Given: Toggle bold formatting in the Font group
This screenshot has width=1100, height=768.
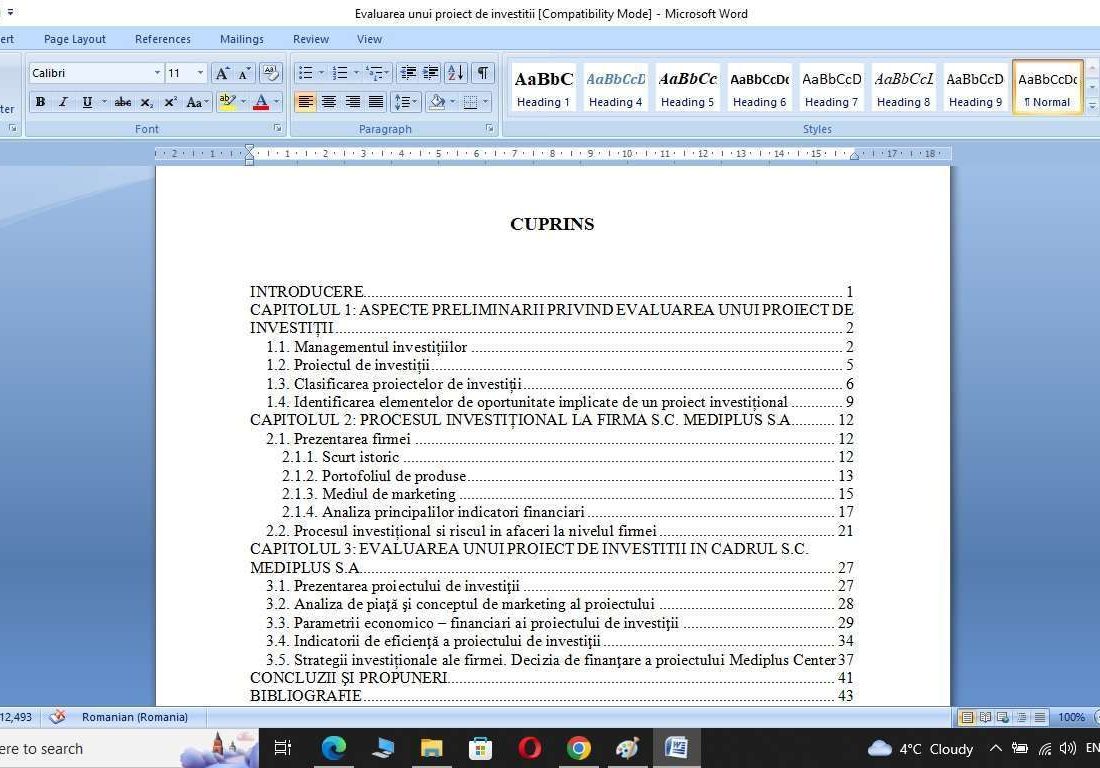Looking at the screenshot, I should [40, 102].
